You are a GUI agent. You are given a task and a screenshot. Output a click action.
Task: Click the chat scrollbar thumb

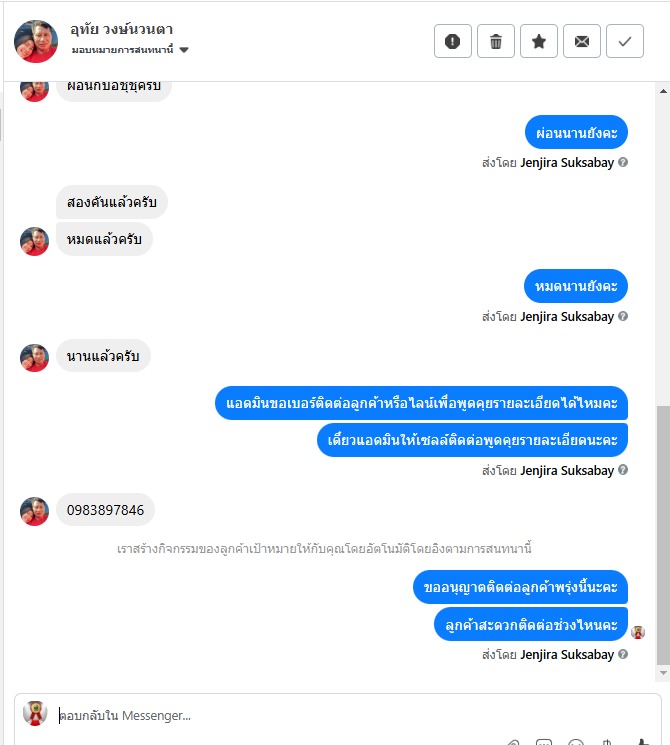[x=663, y=535]
